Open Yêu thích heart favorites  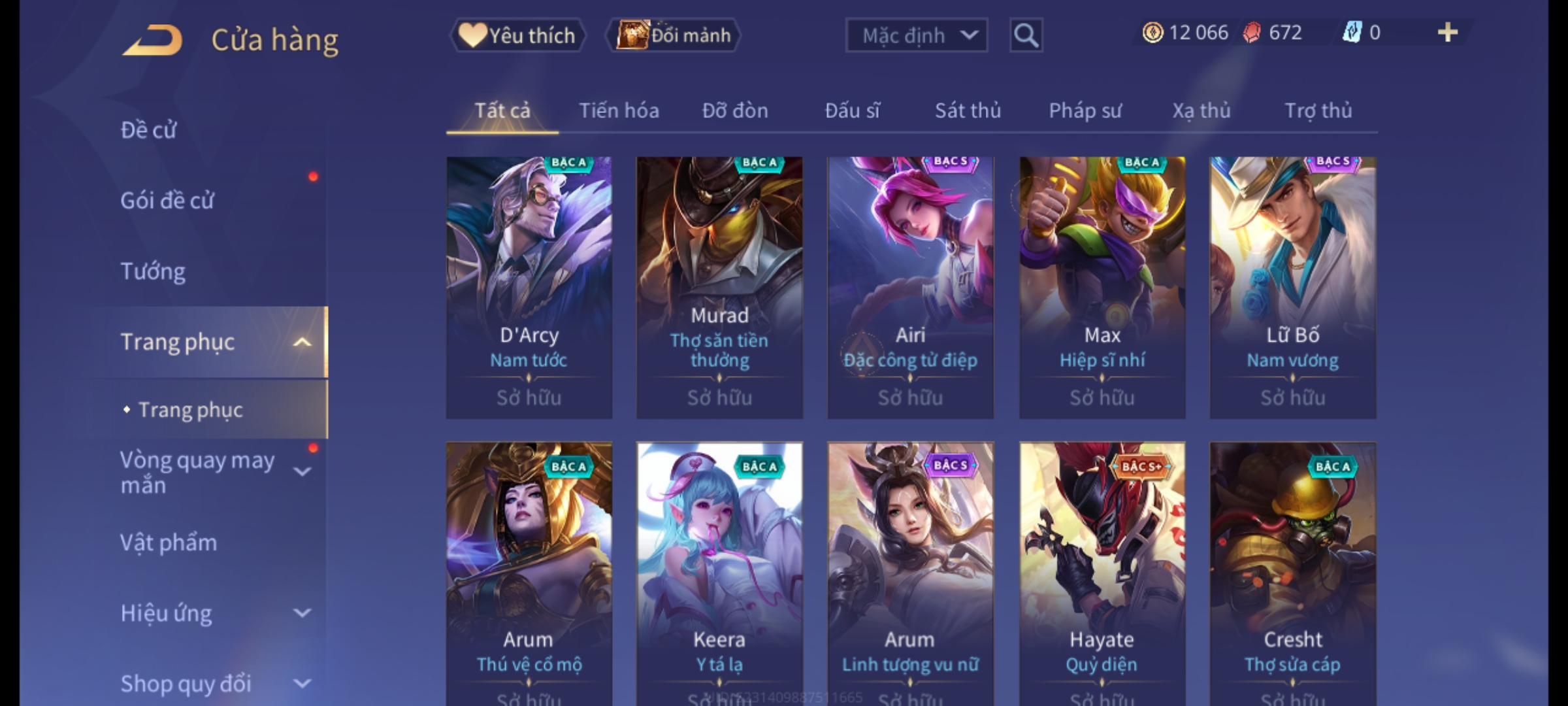517,35
